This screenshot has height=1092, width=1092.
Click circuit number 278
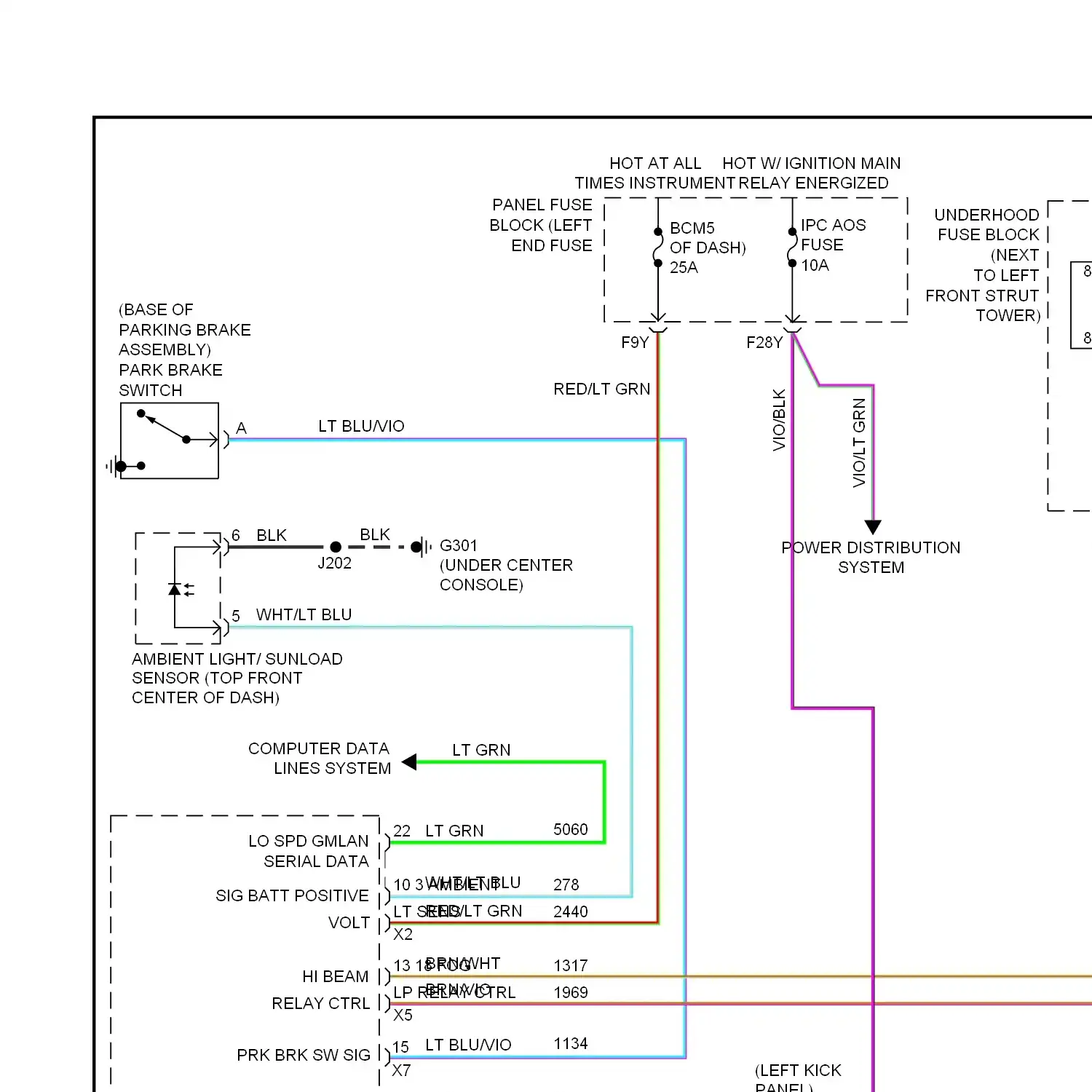point(566,885)
